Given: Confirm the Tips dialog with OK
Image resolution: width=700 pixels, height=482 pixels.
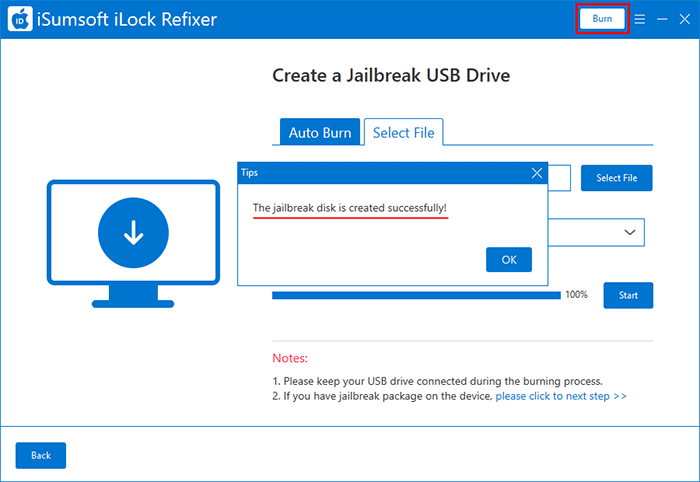Looking at the screenshot, I should (509, 260).
